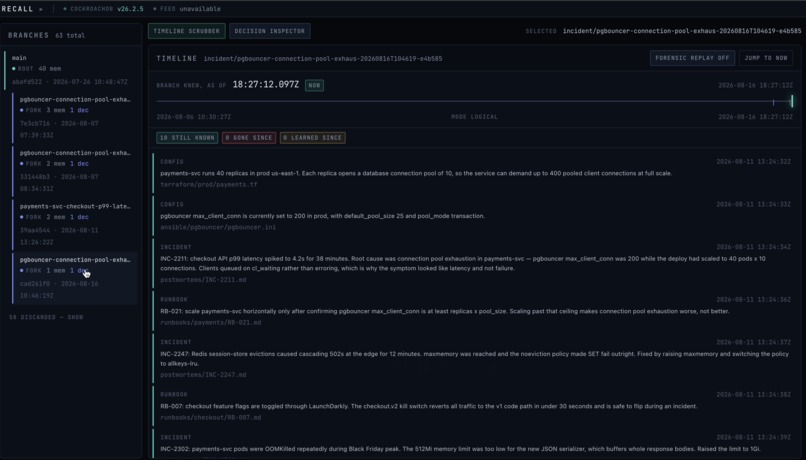
Task: Select the fork branch with hash 7e3cb716
Action: [75, 117]
